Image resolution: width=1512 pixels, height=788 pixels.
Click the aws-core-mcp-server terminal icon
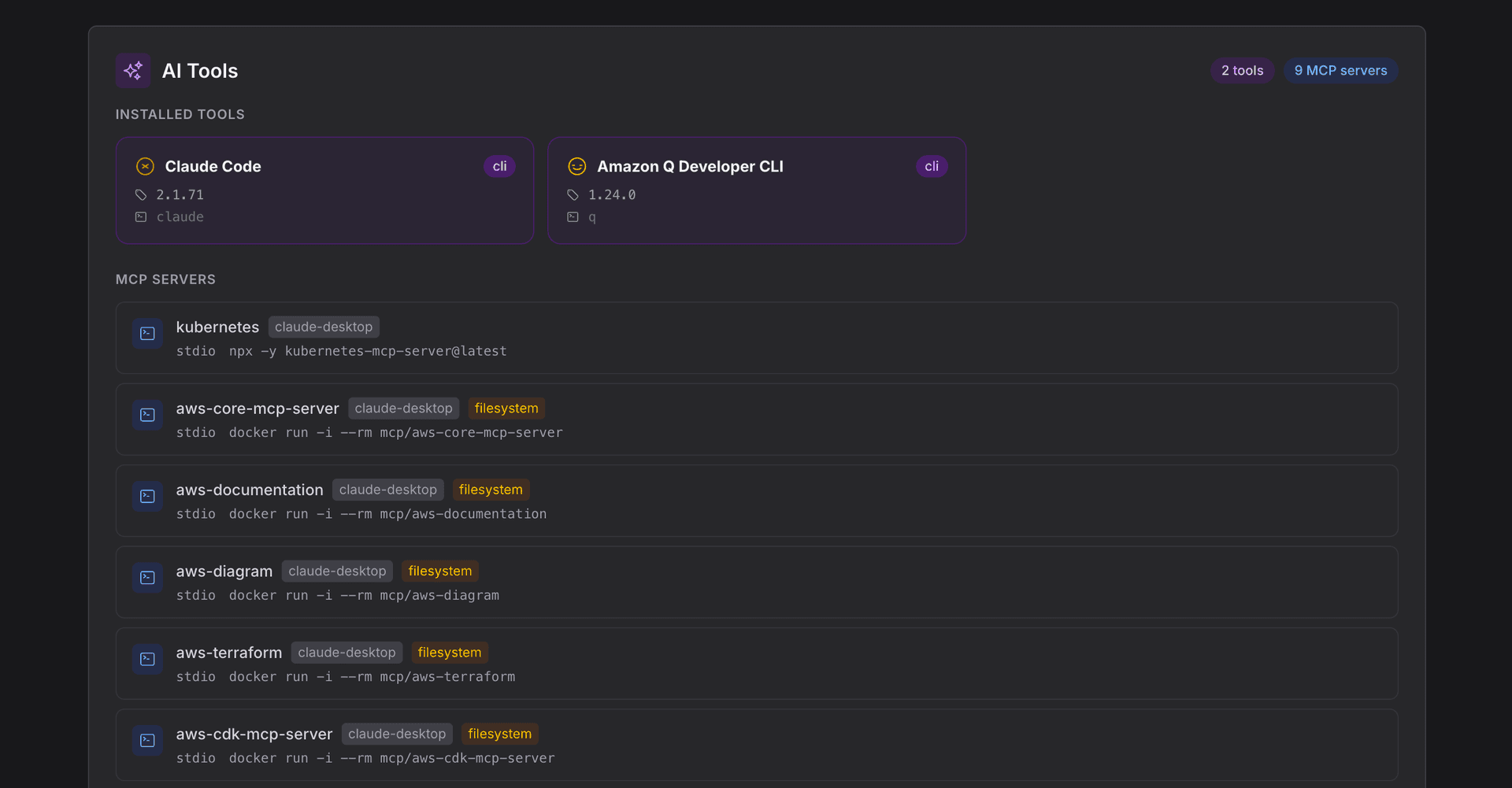tap(146, 415)
